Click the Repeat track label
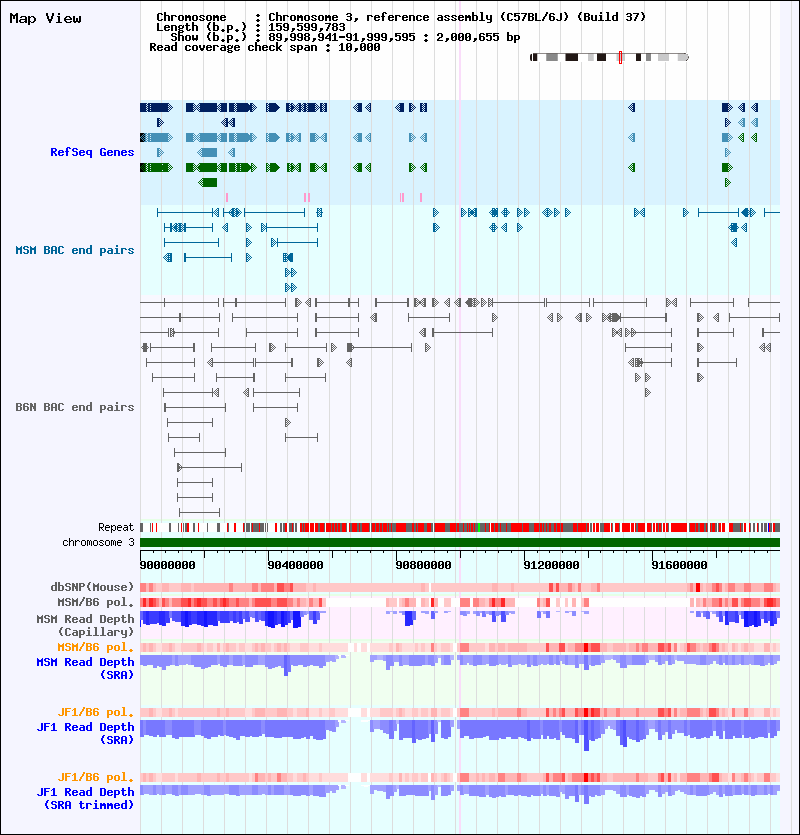The image size is (800, 835). coord(116,528)
